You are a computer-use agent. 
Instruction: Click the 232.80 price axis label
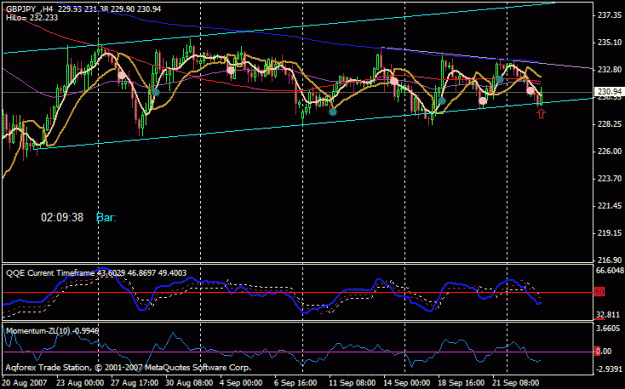point(610,69)
